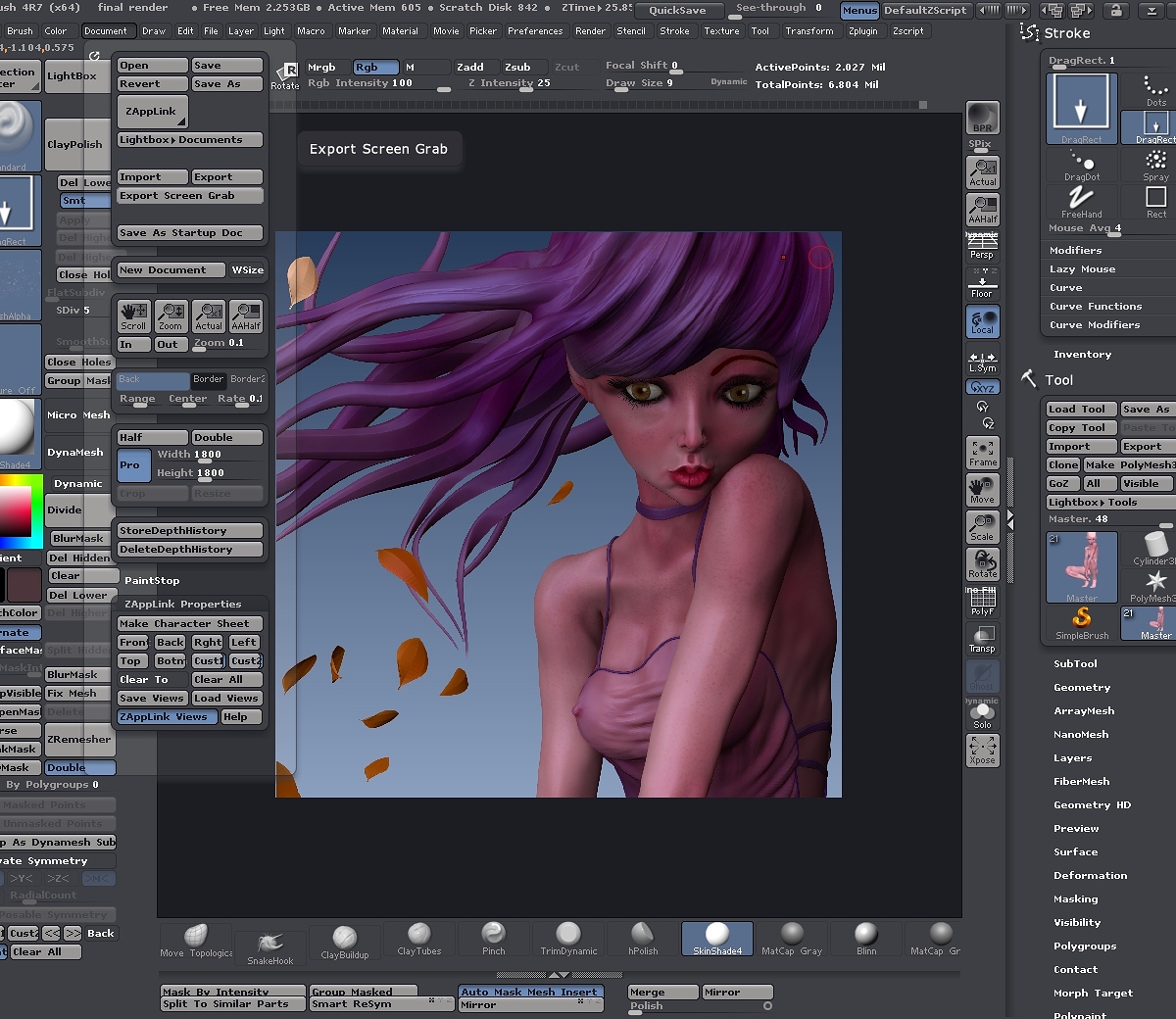Select the Move Topological brush
Viewport: 1176px width, 1019px height.
pos(196,939)
